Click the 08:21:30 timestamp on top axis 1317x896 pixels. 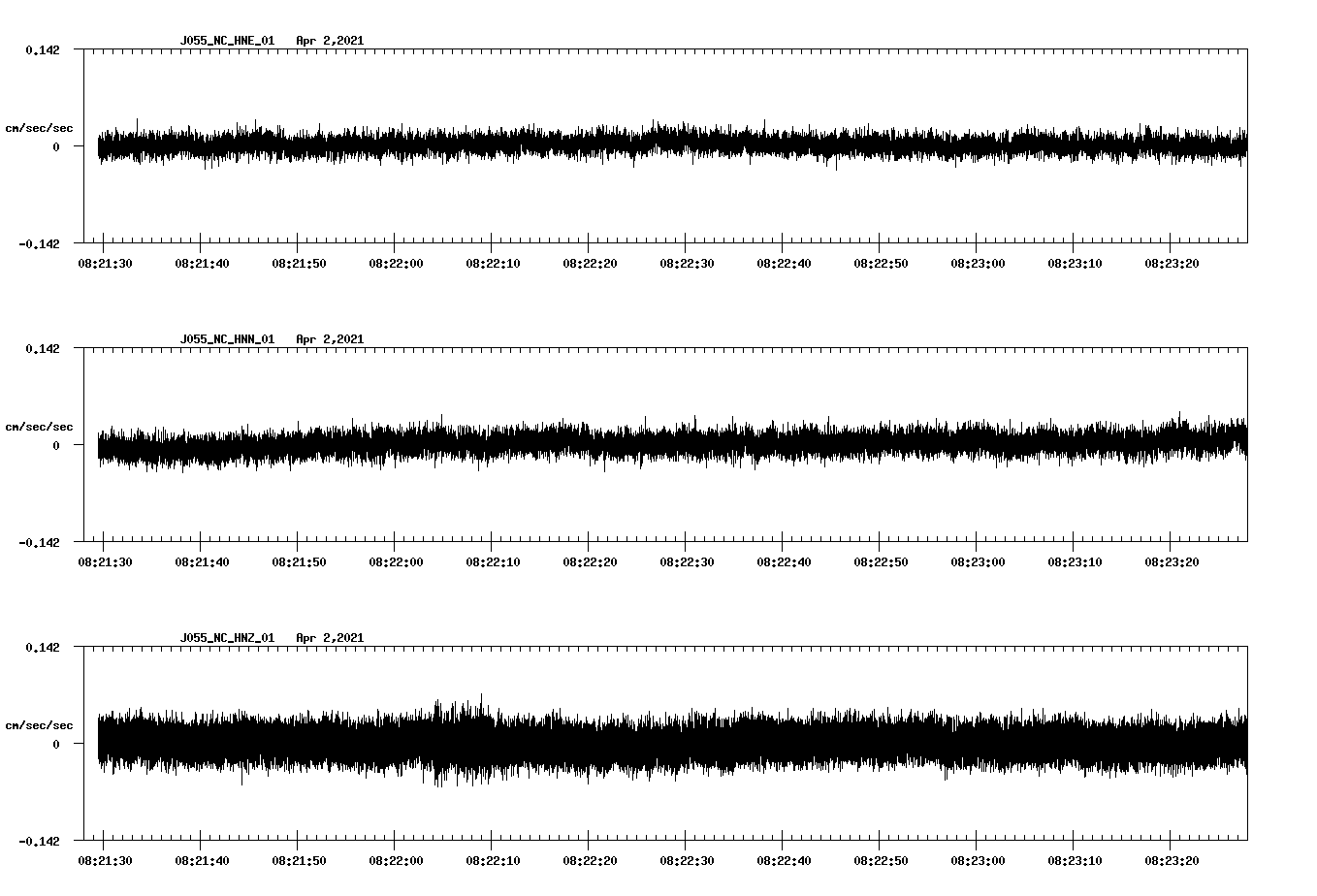tap(106, 261)
